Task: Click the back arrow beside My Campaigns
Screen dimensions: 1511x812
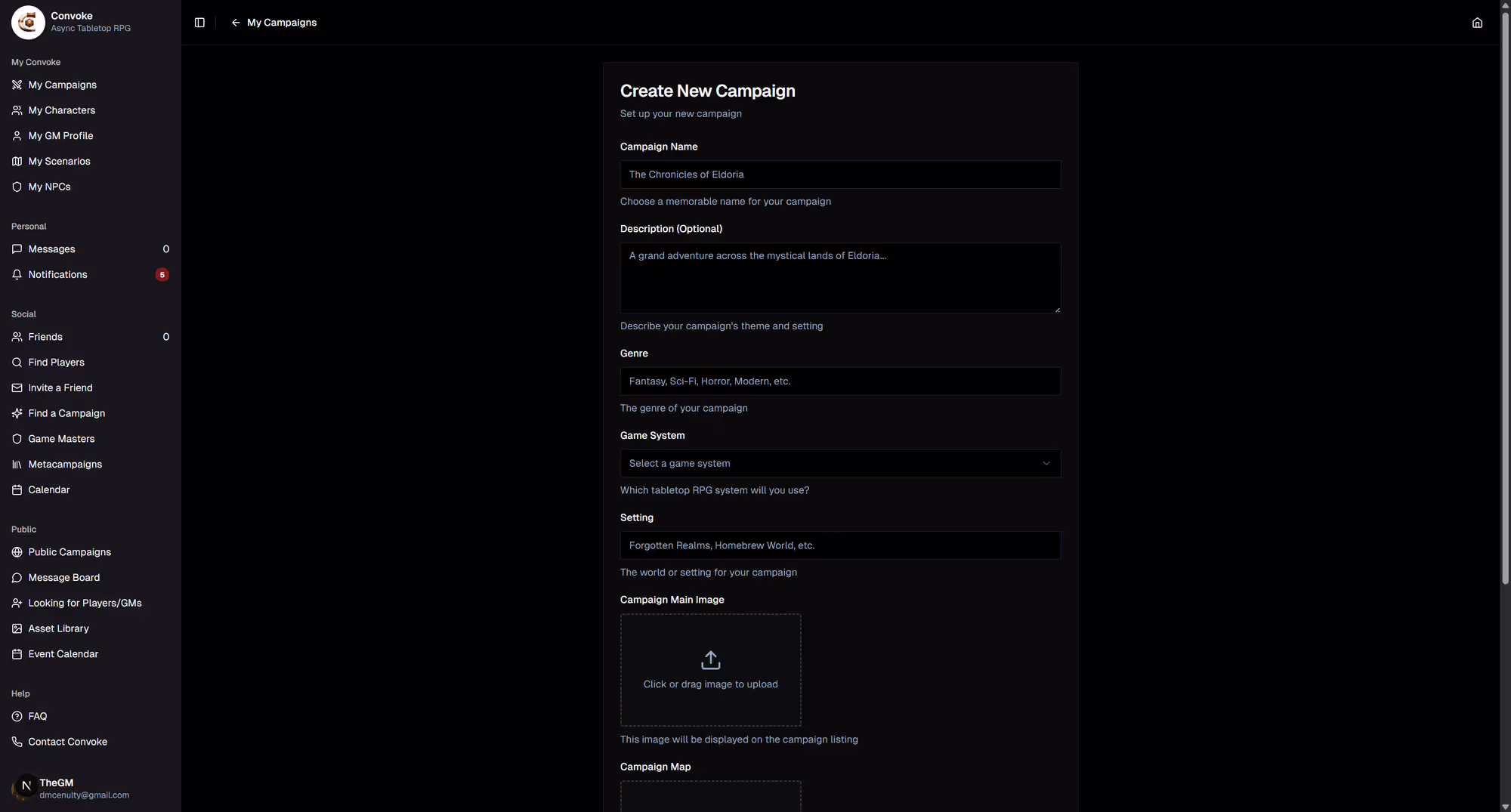Action: pos(236,23)
